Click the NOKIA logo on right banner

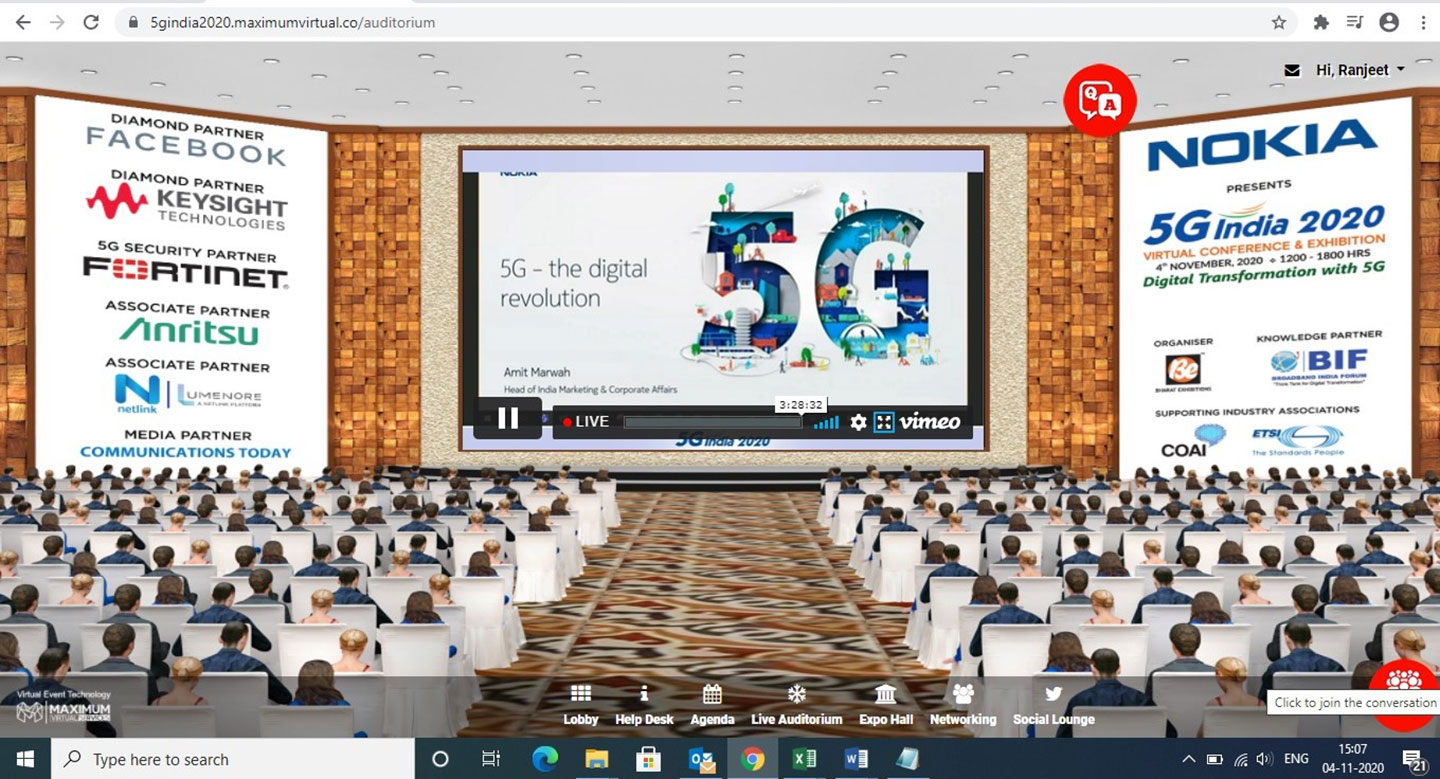coord(1262,145)
